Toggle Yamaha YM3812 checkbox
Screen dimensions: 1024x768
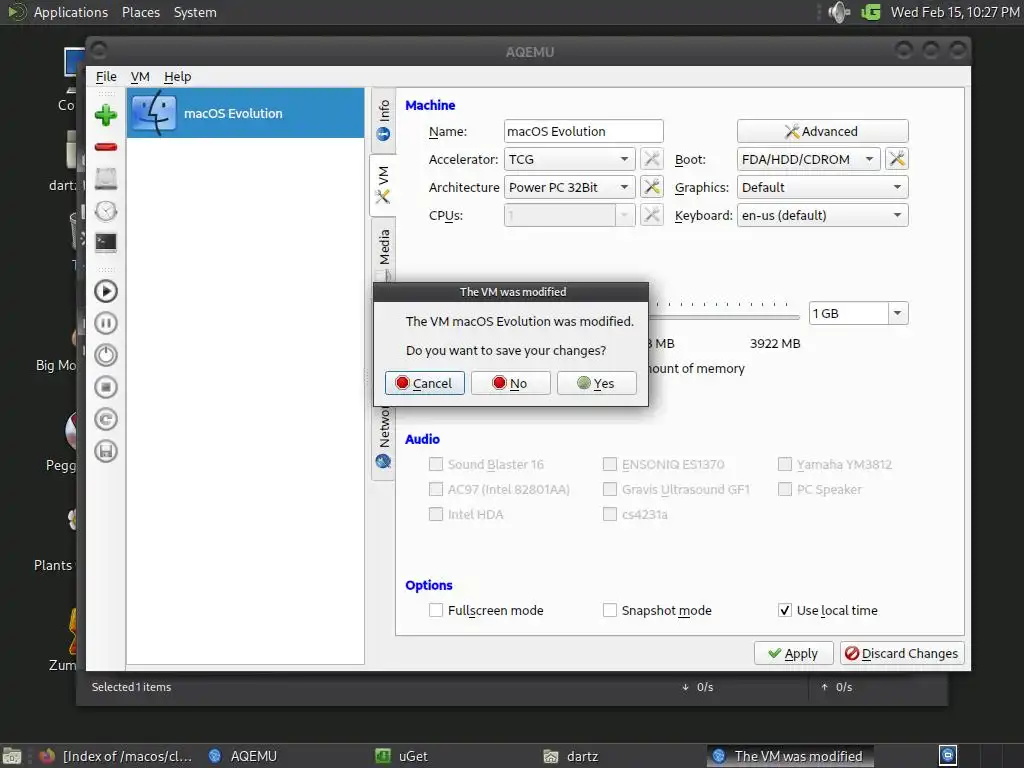(784, 464)
